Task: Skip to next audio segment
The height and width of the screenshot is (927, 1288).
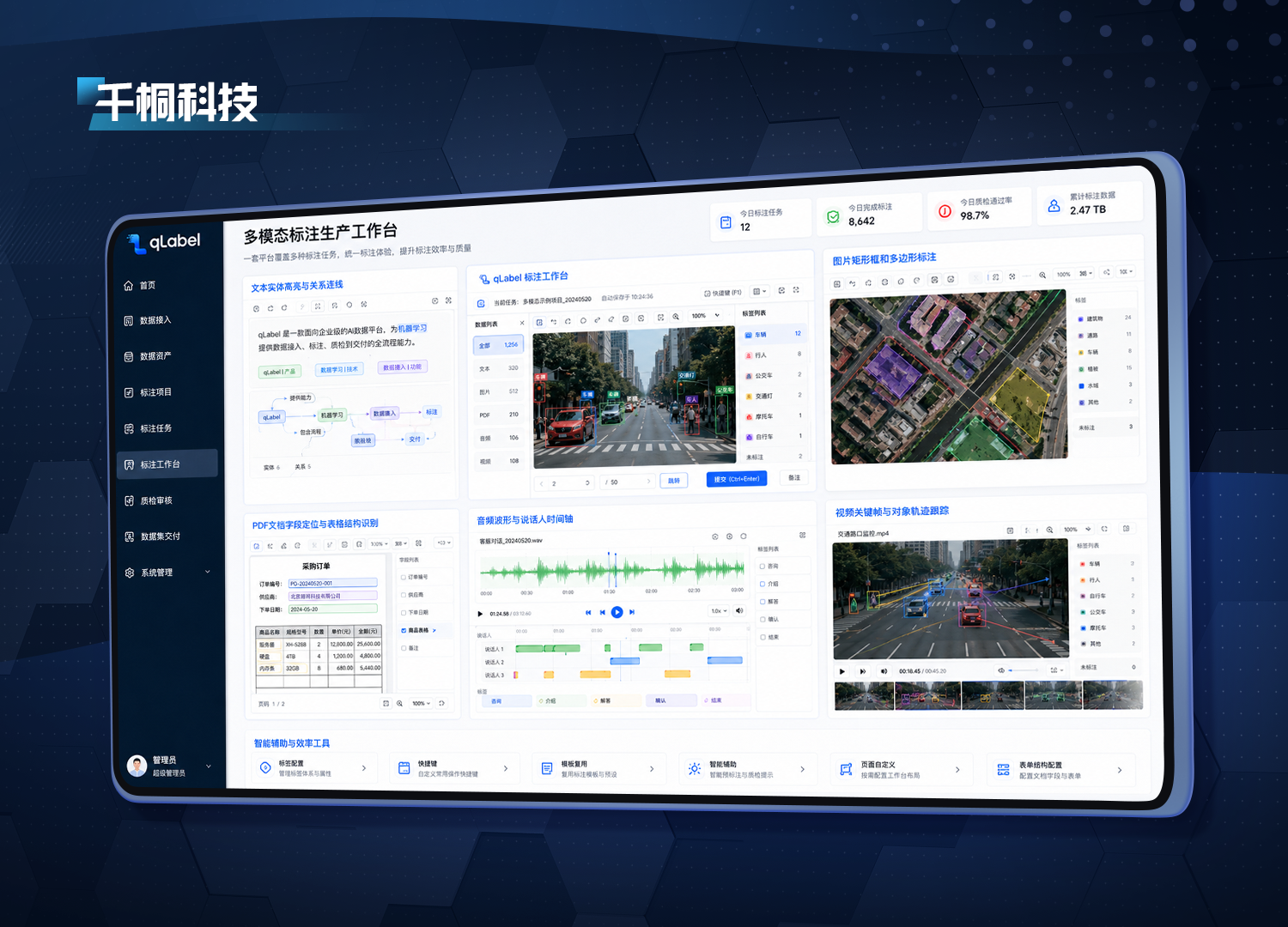Action: (x=632, y=612)
